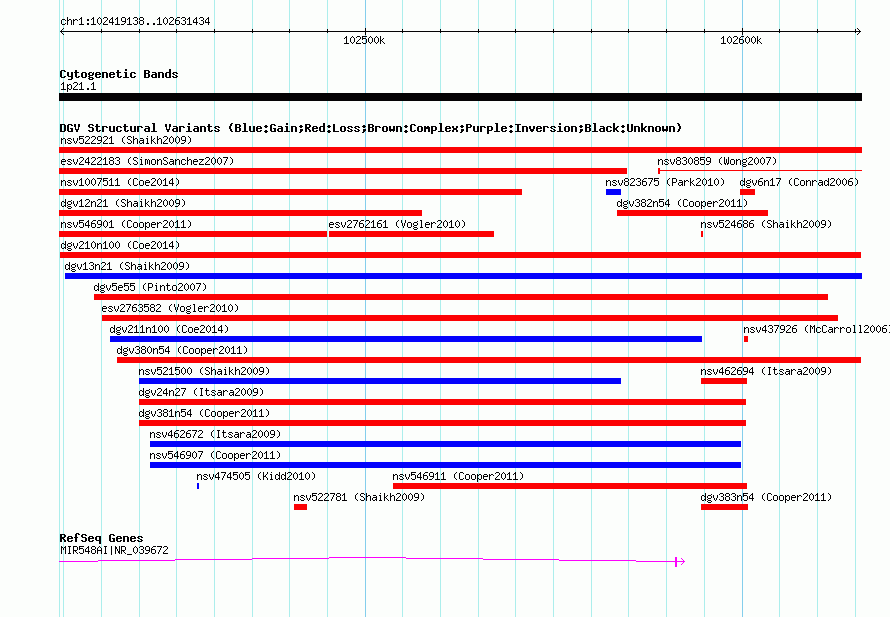
Task: Click the 102600k ruler label
Action: (x=741, y=40)
